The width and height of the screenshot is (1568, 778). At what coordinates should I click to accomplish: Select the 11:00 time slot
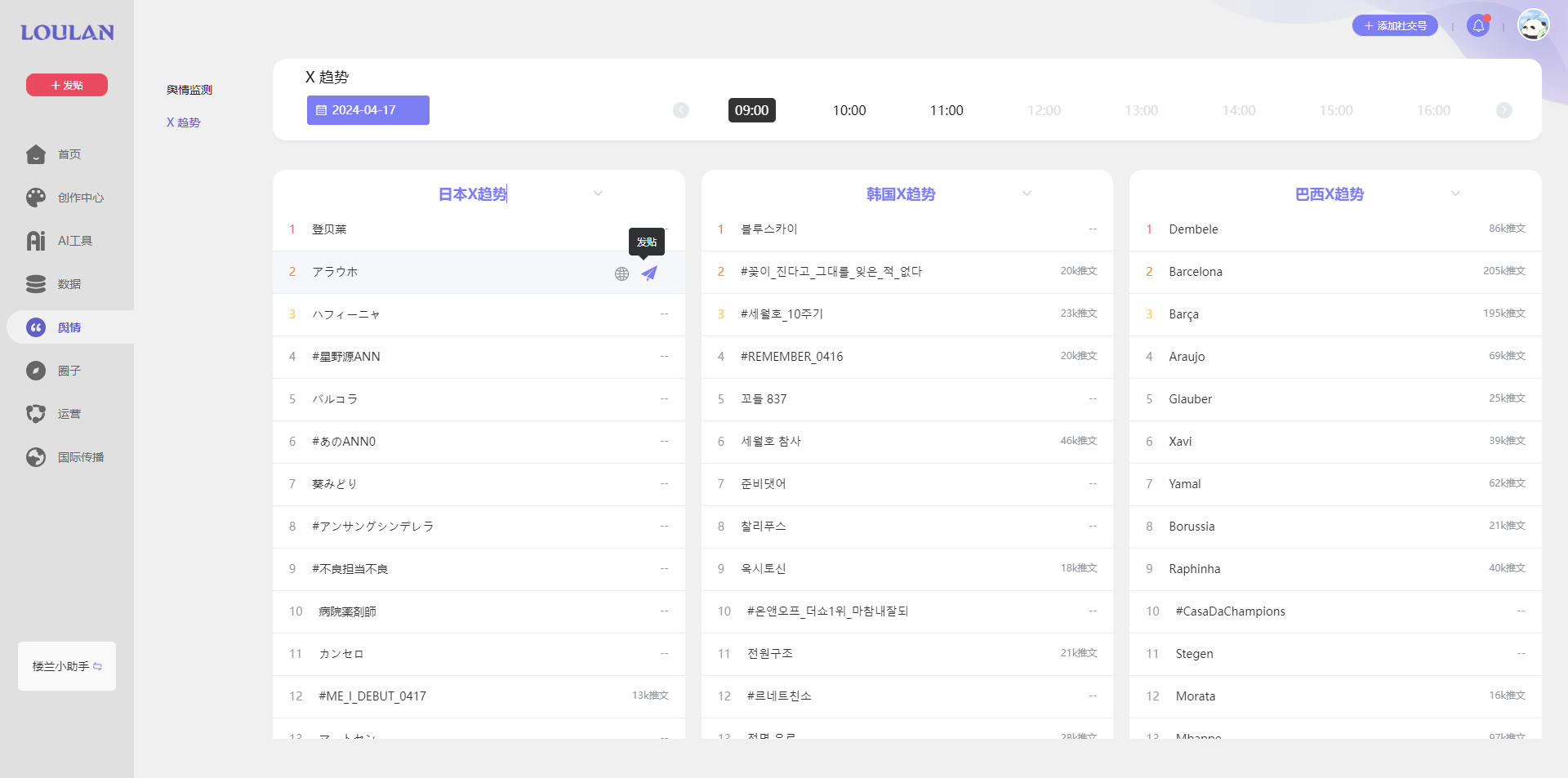(947, 110)
